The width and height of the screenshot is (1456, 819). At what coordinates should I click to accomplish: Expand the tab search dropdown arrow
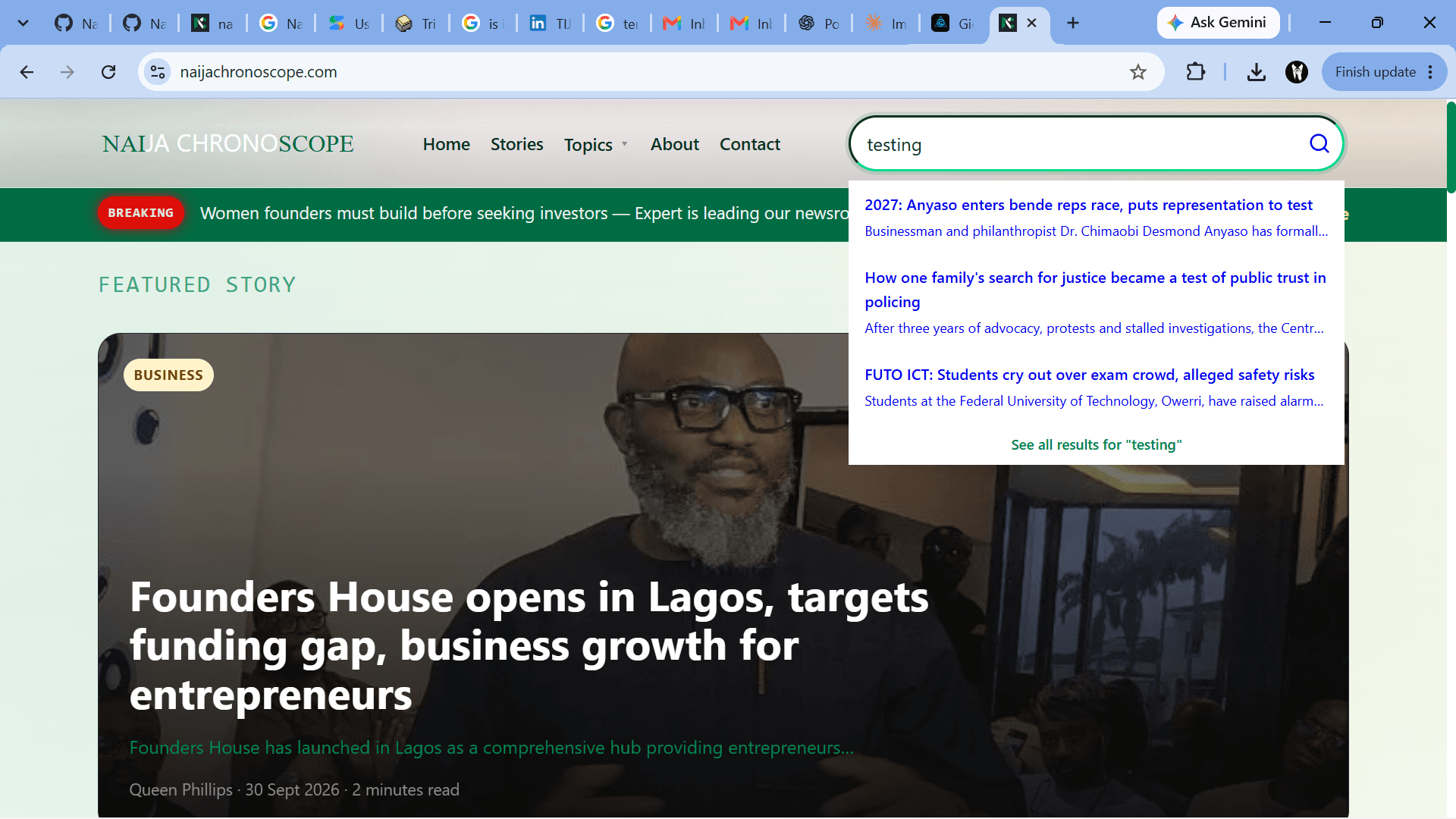pos(24,23)
